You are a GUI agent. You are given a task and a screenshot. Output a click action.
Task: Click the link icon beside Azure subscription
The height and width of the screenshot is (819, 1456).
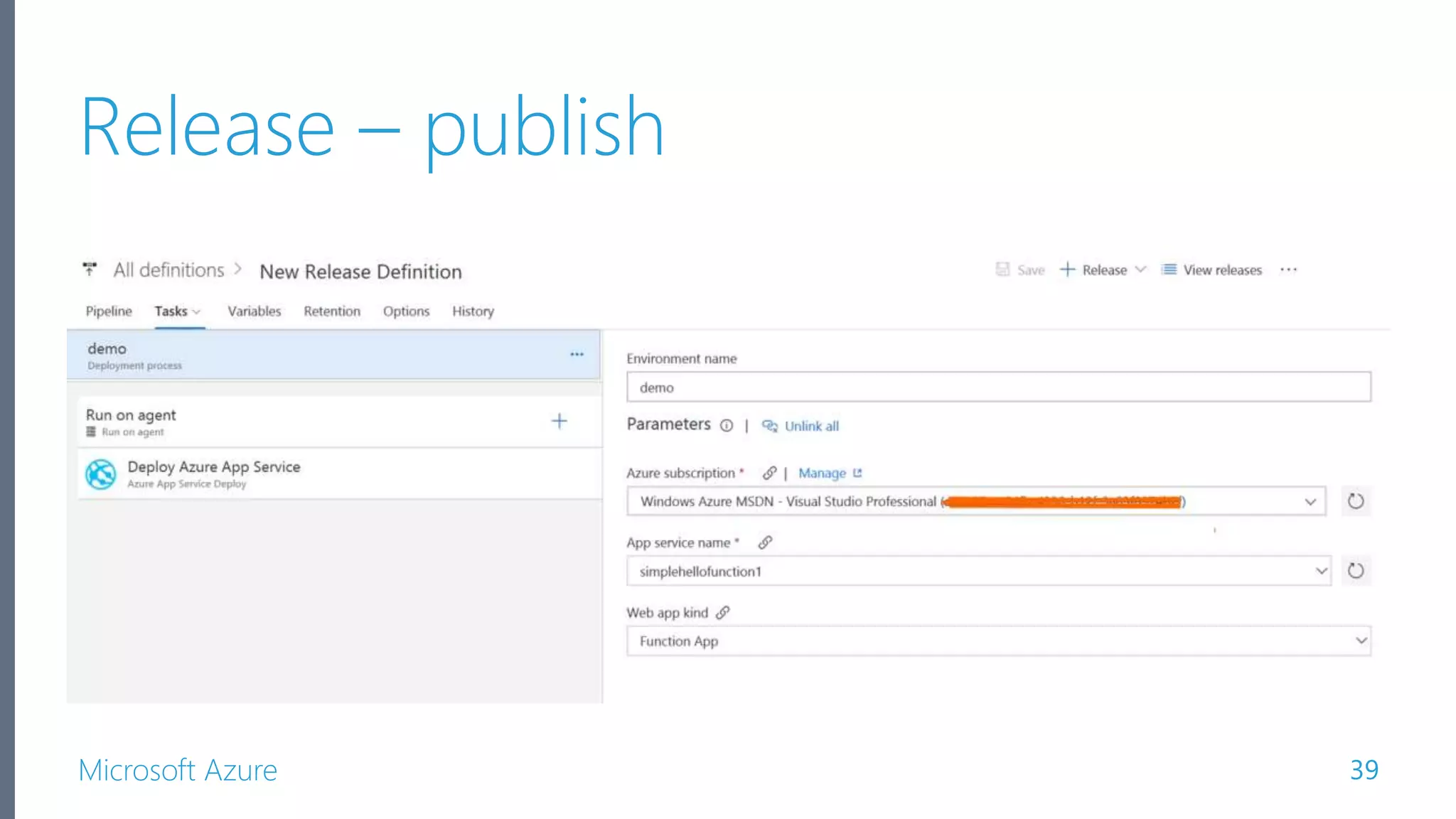(x=769, y=473)
